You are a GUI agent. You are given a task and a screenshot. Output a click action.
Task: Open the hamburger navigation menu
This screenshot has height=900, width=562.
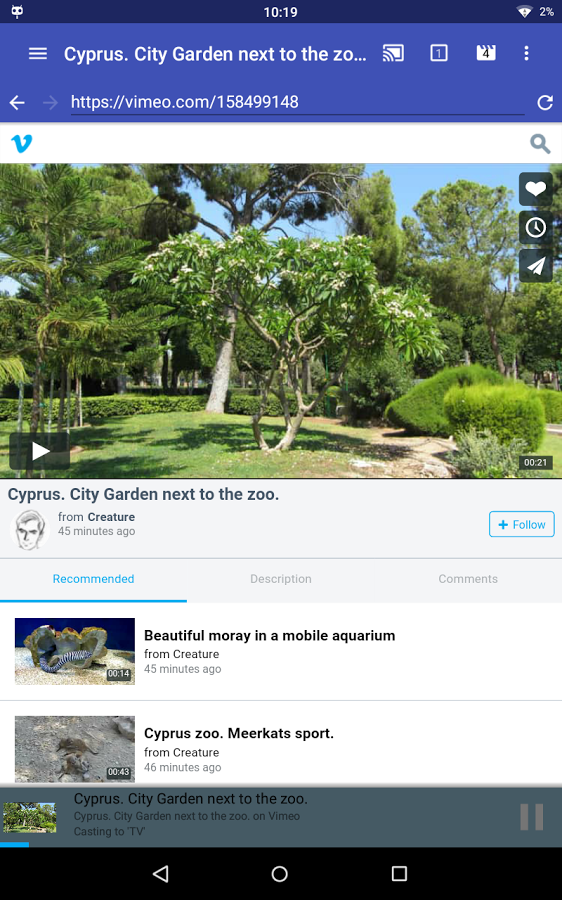pos(38,53)
